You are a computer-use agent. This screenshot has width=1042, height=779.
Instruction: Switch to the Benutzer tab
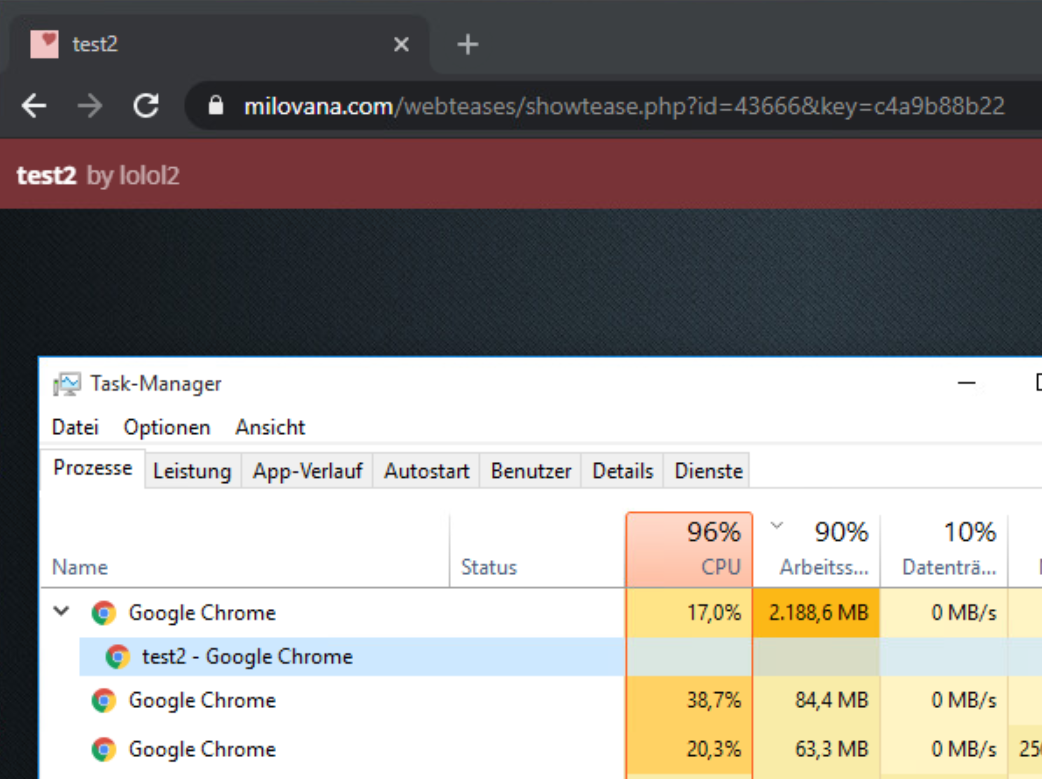[530, 471]
